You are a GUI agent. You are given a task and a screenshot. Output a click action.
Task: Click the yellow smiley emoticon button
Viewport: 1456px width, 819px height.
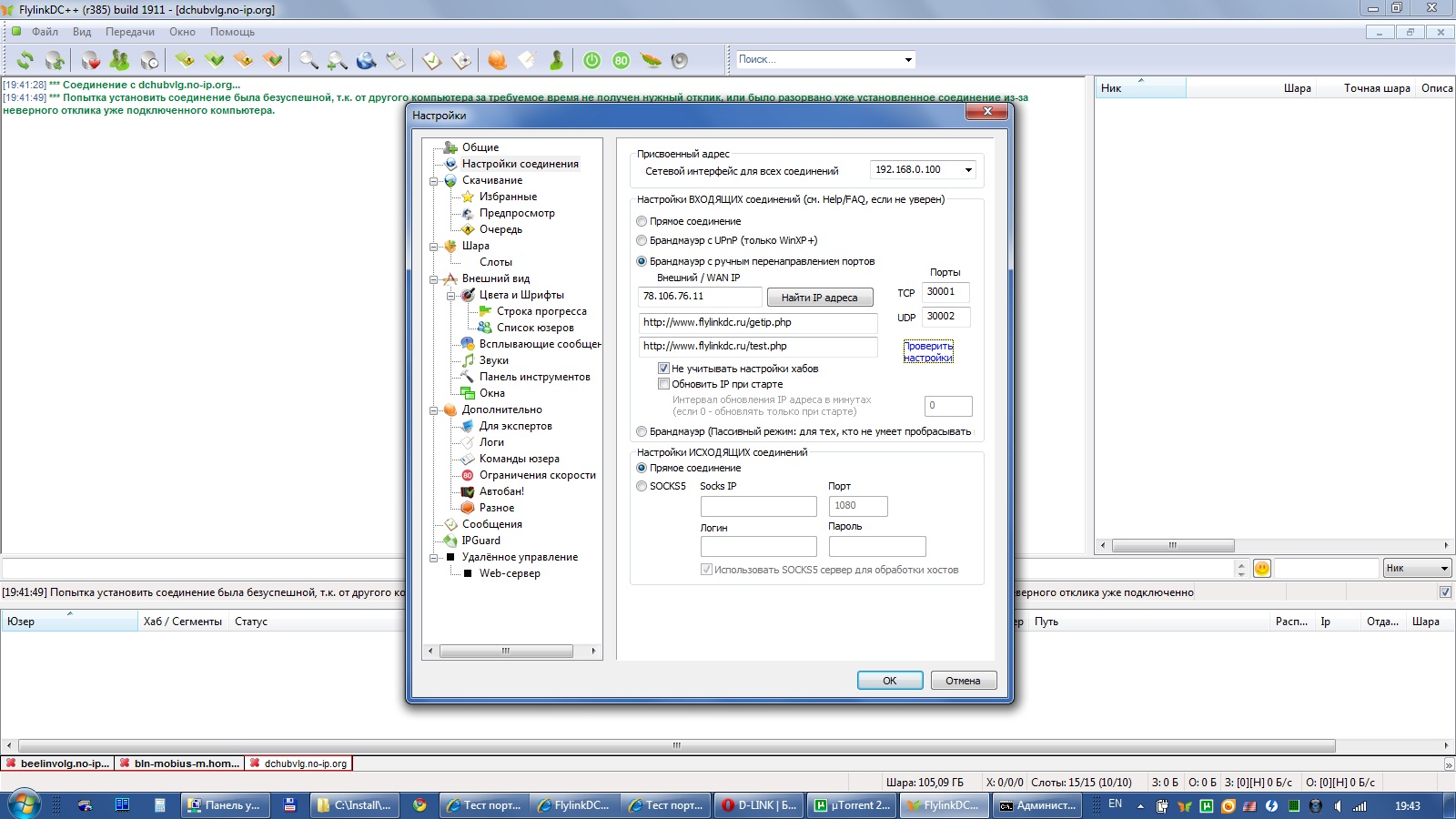pyautogui.click(x=1261, y=568)
